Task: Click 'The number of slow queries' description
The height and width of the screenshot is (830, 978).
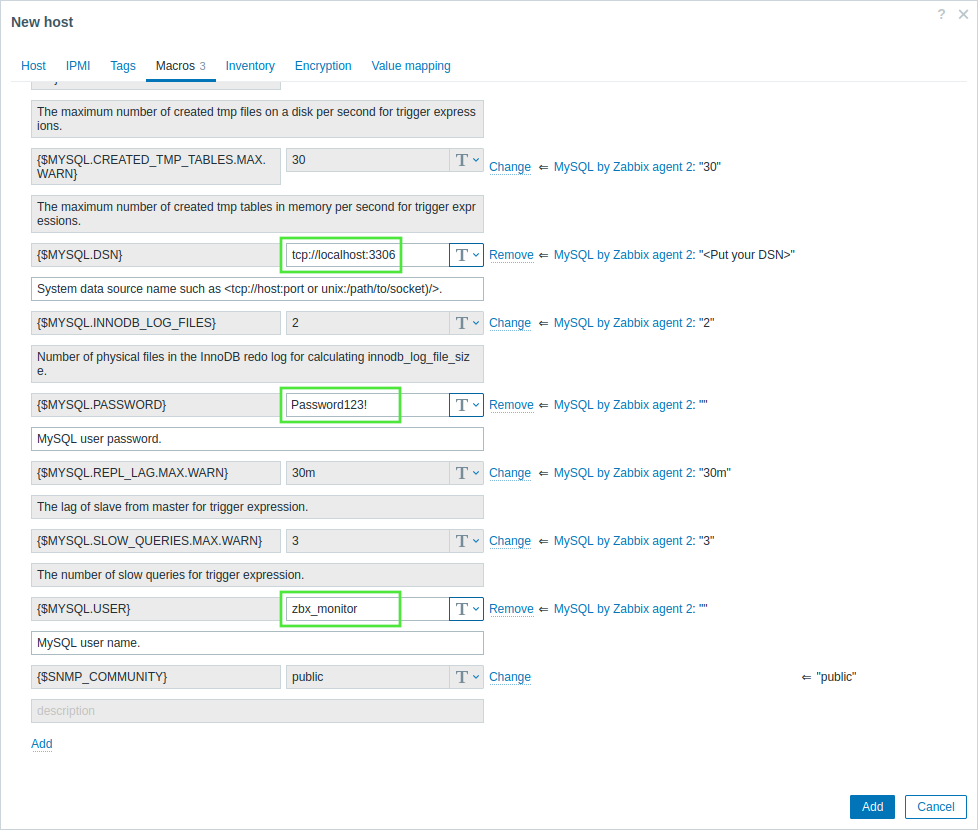Action: pyautogui.click(x=257, y=574)
